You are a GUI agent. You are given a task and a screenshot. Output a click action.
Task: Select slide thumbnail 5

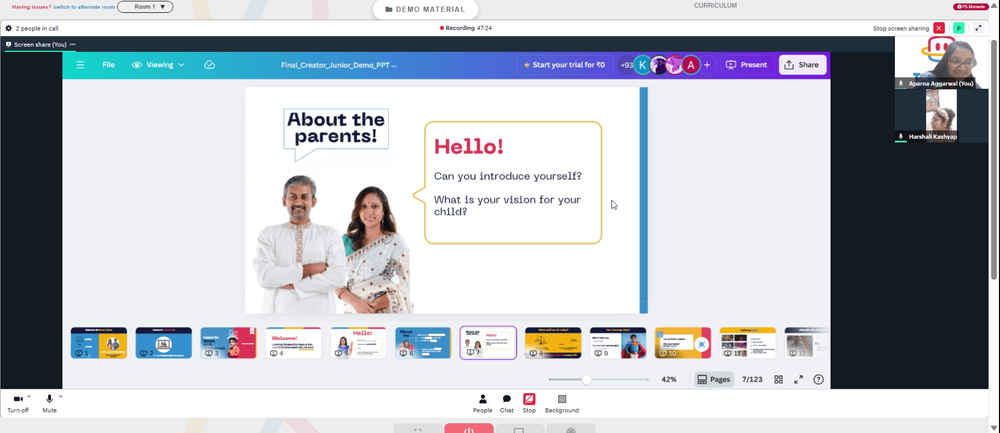[358, 343]
